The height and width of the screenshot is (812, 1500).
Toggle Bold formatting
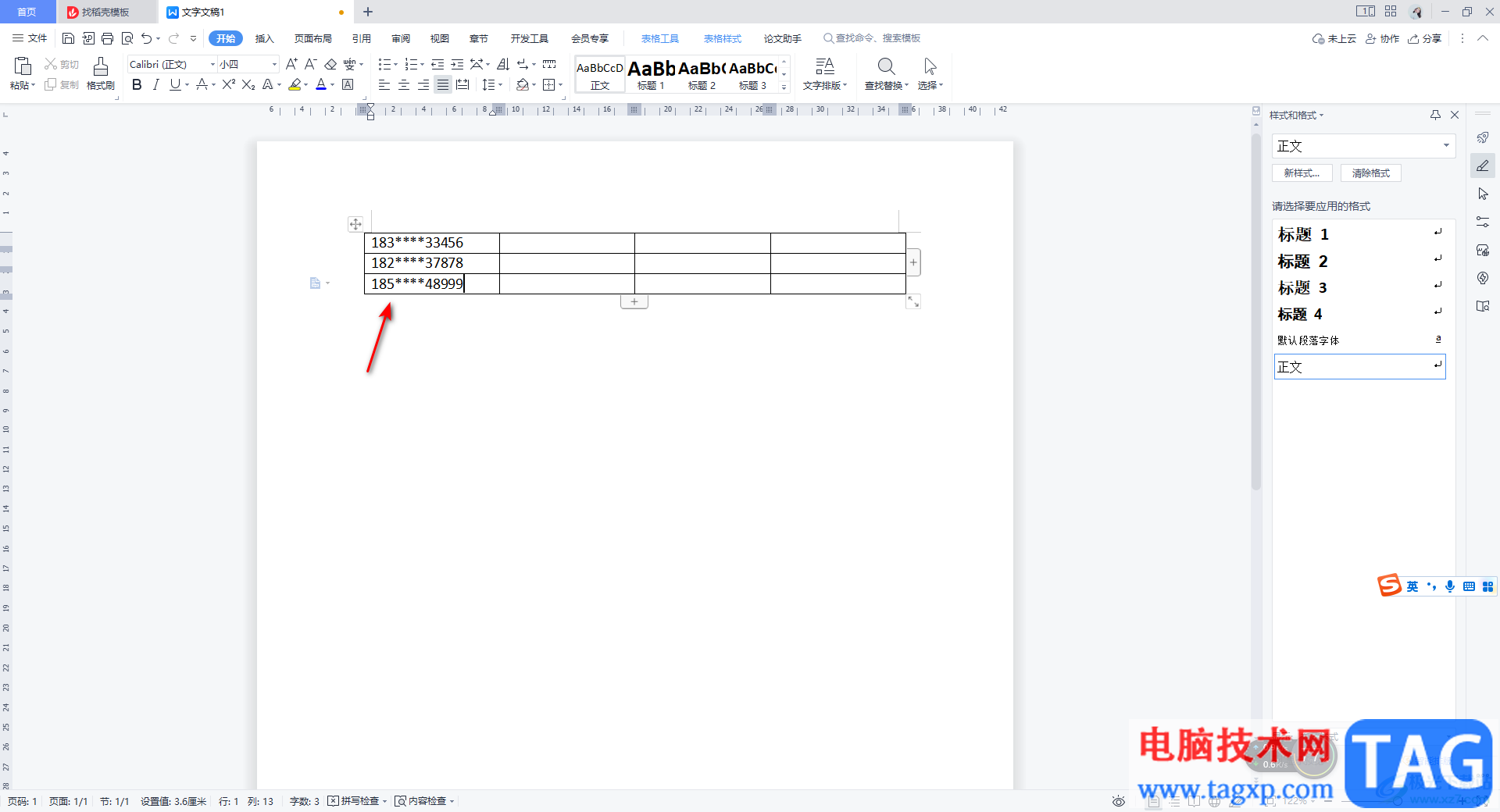click(x=137, y=84)
